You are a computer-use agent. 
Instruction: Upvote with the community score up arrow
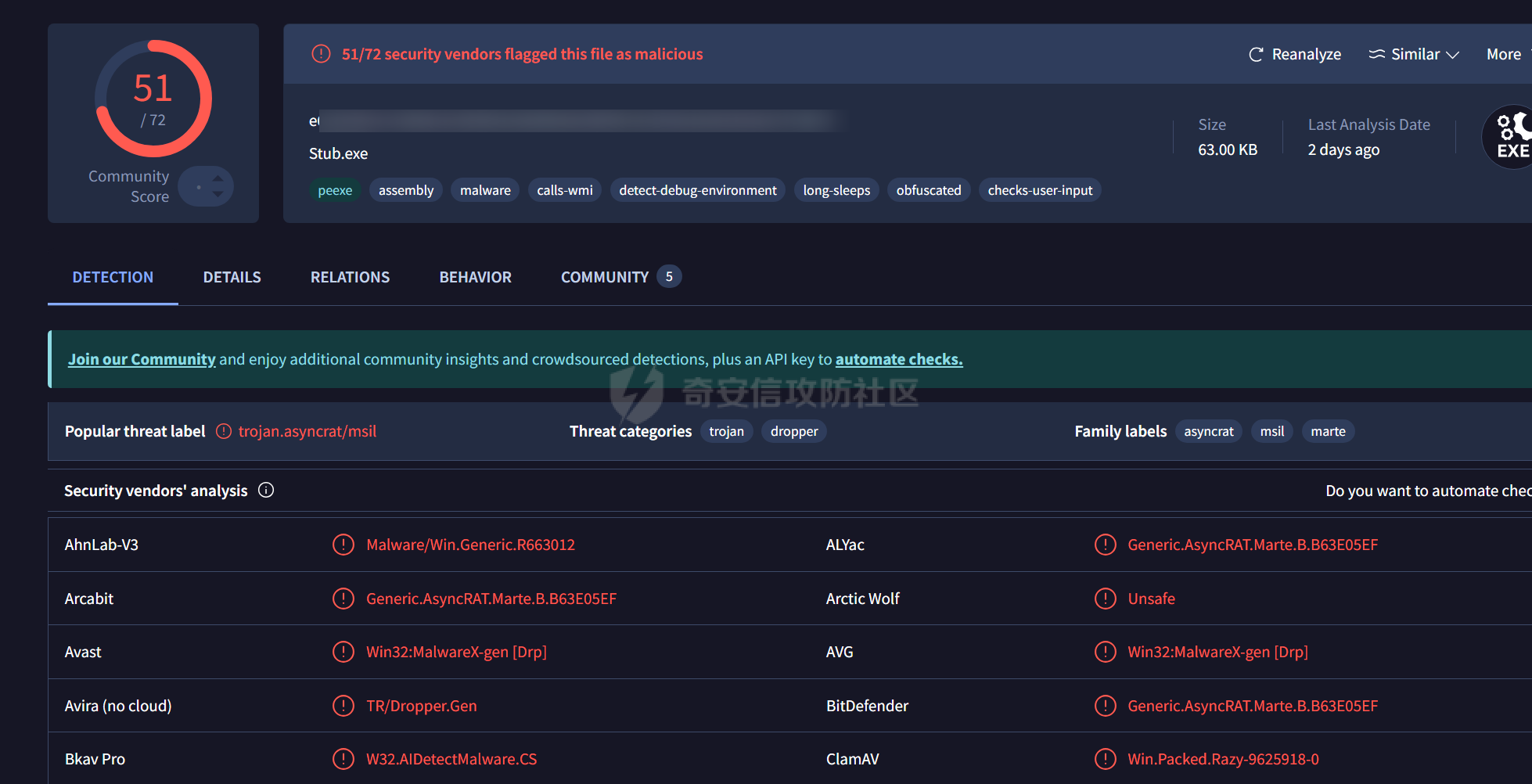click(x=218, y=178)
